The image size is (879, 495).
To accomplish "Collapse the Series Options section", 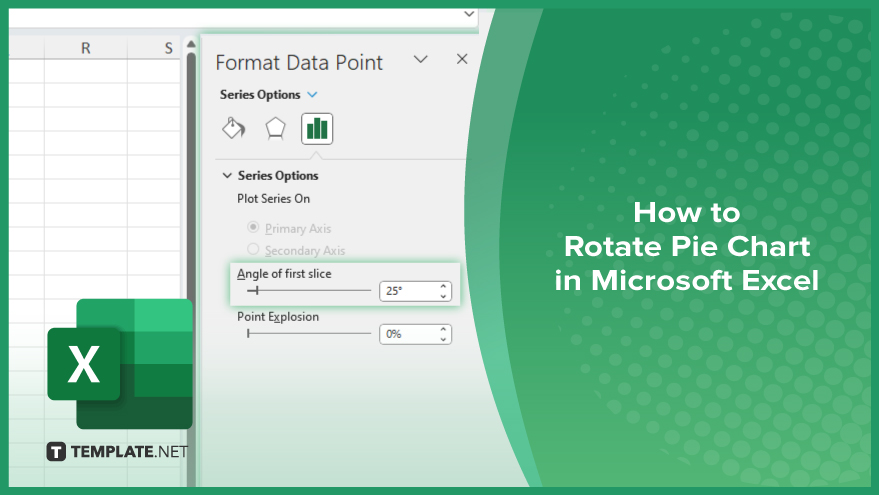I will [227, 175].
